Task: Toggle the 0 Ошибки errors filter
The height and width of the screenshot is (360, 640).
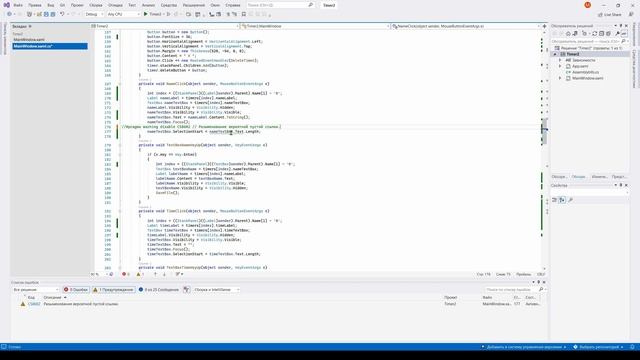Action: point(76,289)
